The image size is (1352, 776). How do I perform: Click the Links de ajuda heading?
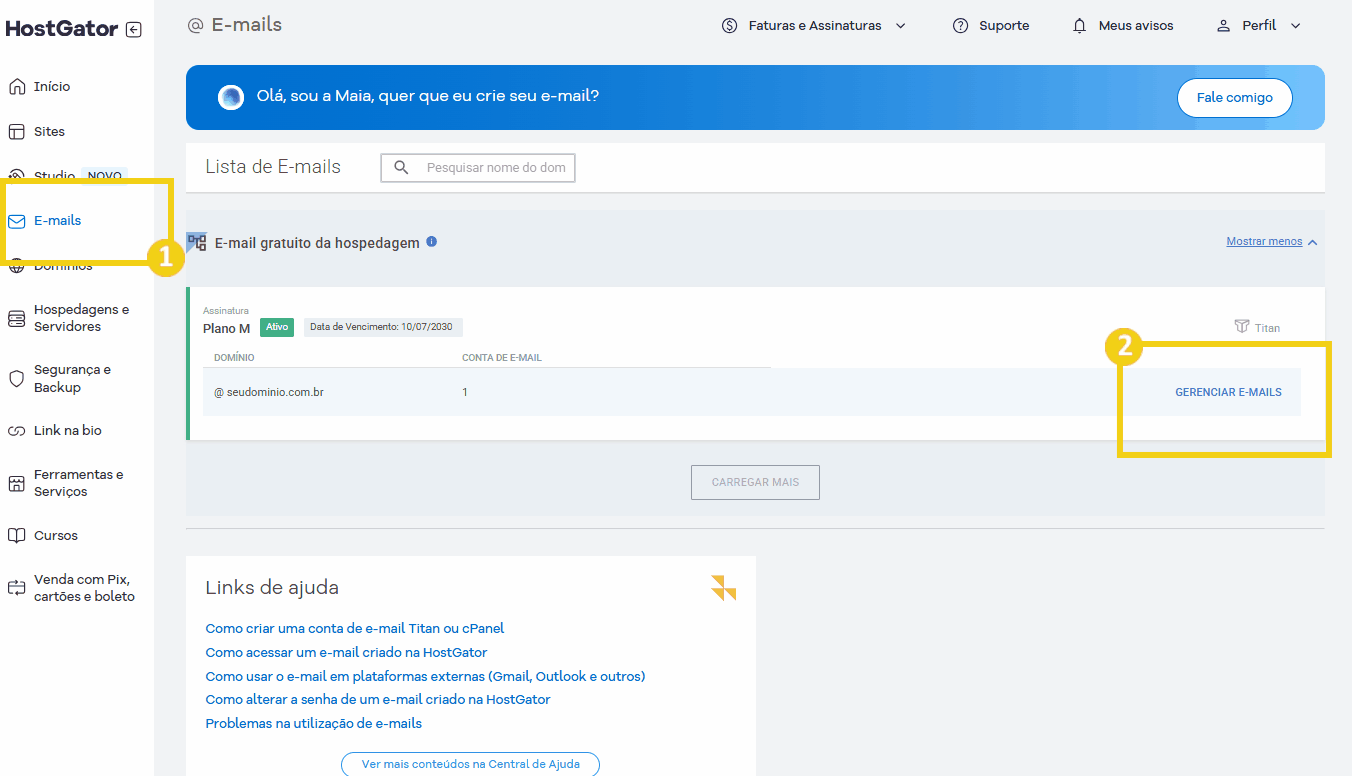coord(272,588)
